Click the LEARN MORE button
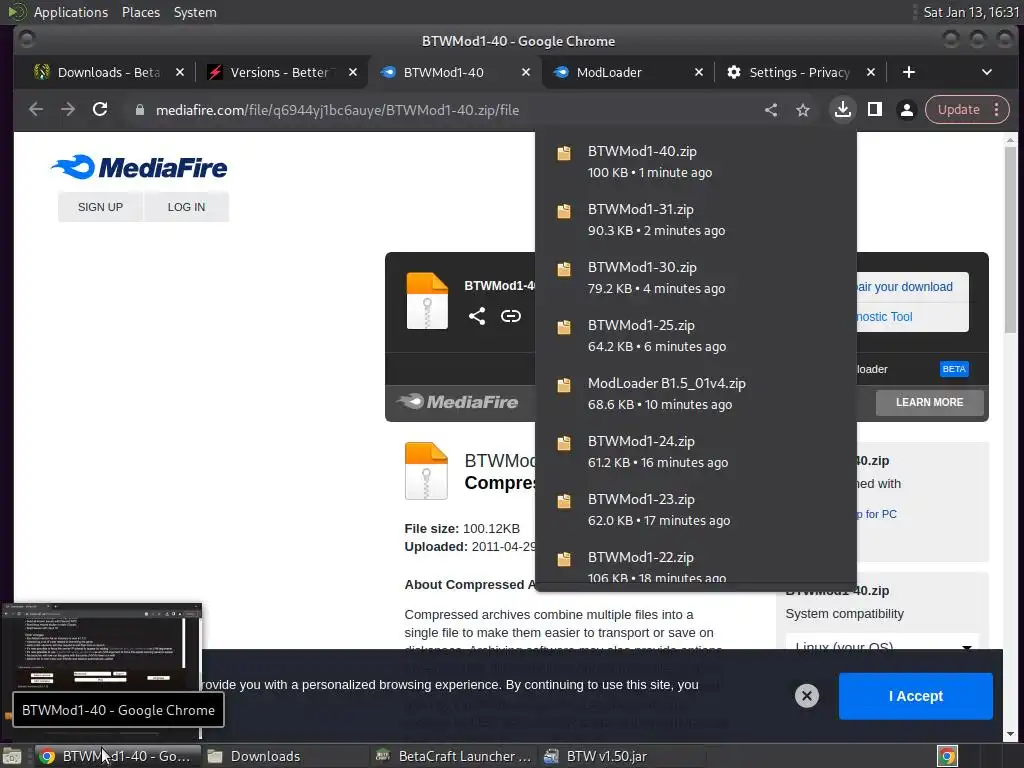Screen dimensions: 1024x768 pos(929,402)
